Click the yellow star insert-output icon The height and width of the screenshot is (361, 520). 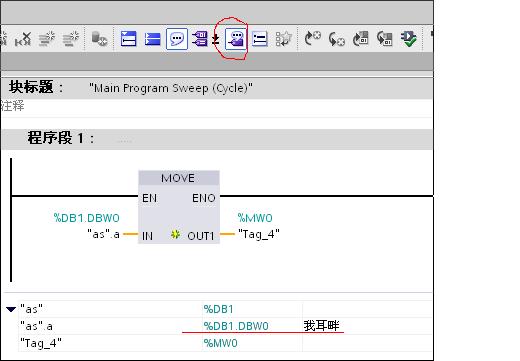tap(175, 234)
